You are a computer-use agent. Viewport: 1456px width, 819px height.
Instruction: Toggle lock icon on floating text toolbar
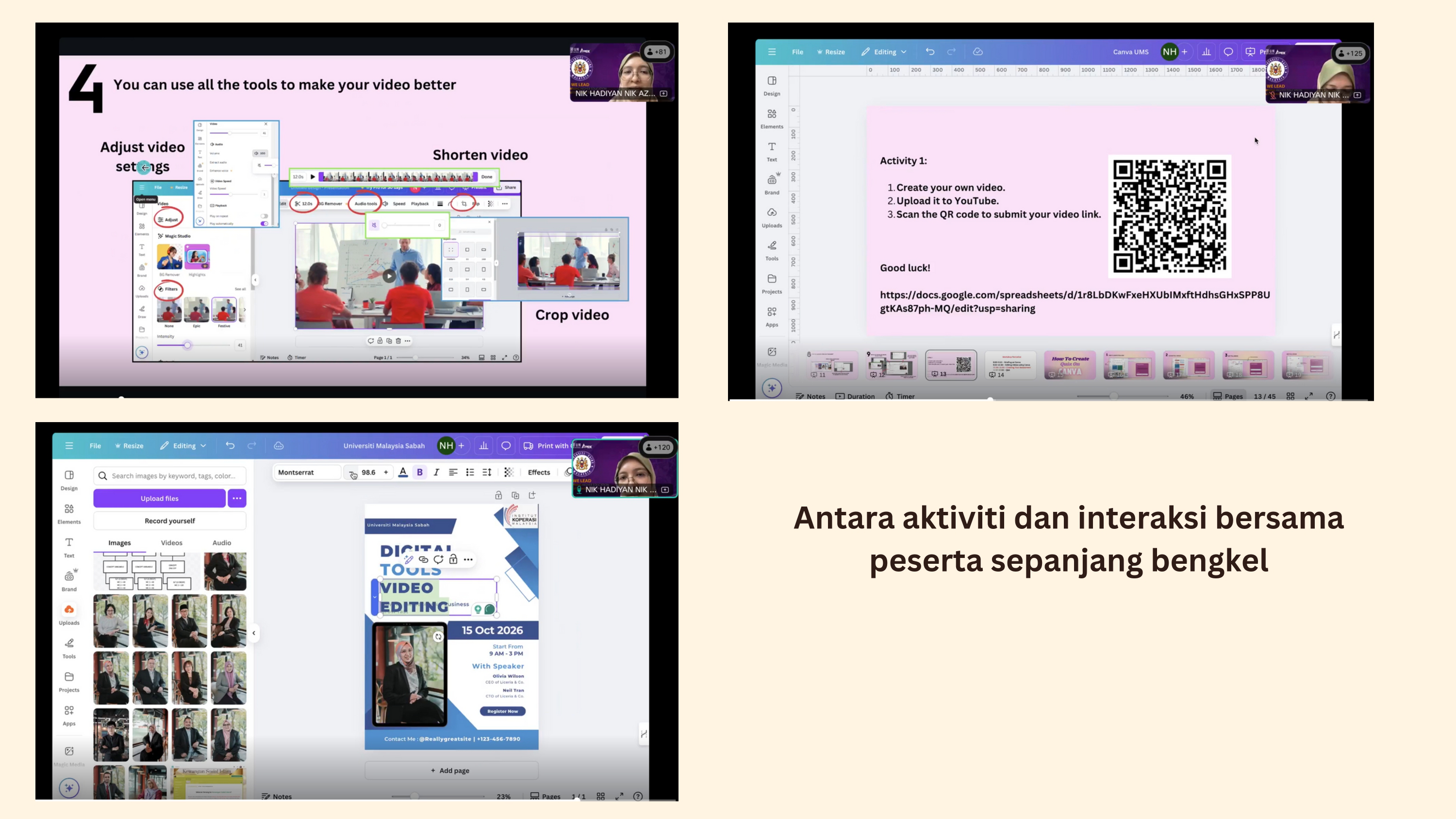(x=453, y=559)
